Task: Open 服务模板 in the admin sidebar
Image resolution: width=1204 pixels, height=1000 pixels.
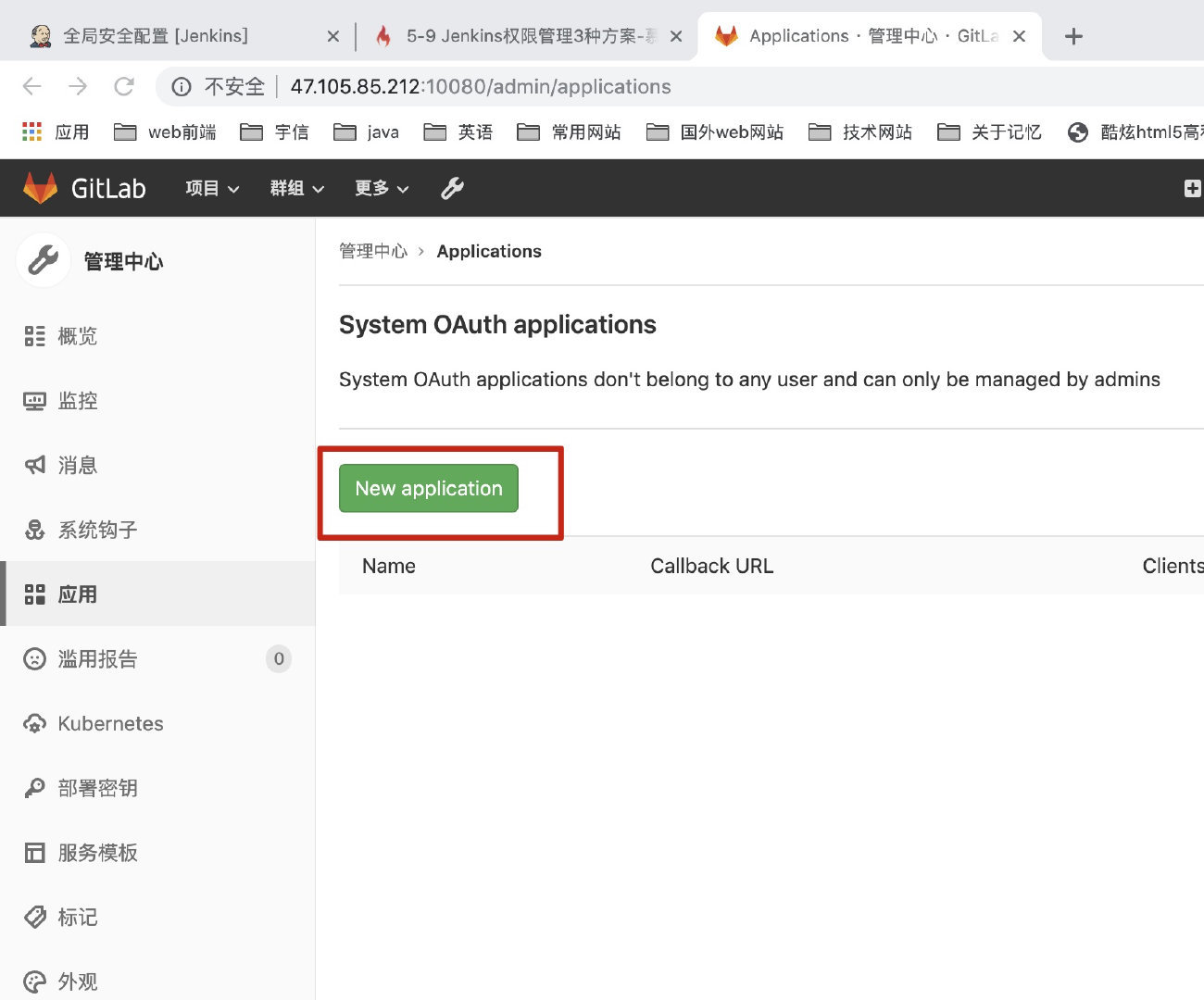Action: coord(157,853)
